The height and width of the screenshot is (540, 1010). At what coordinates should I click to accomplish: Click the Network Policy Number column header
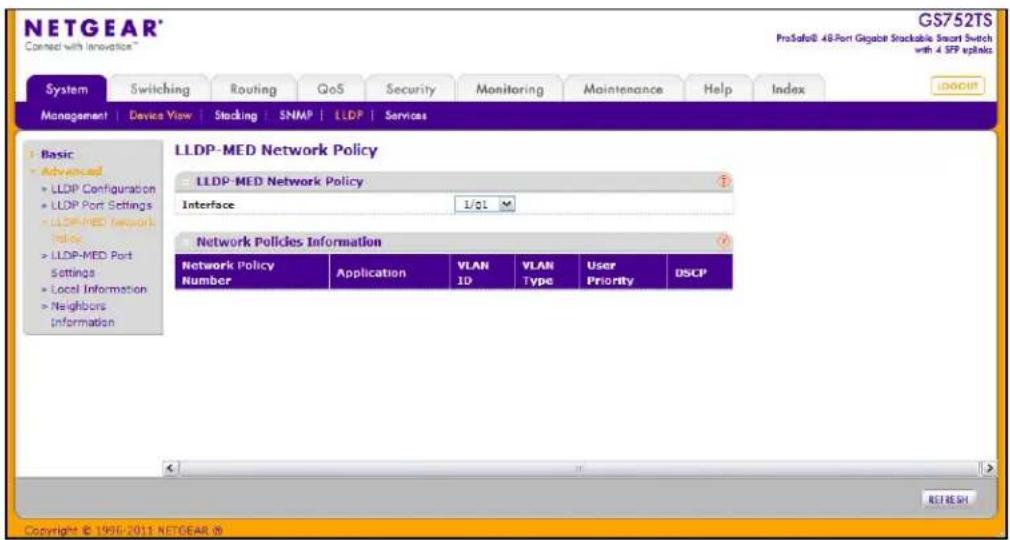pos(252,273)
